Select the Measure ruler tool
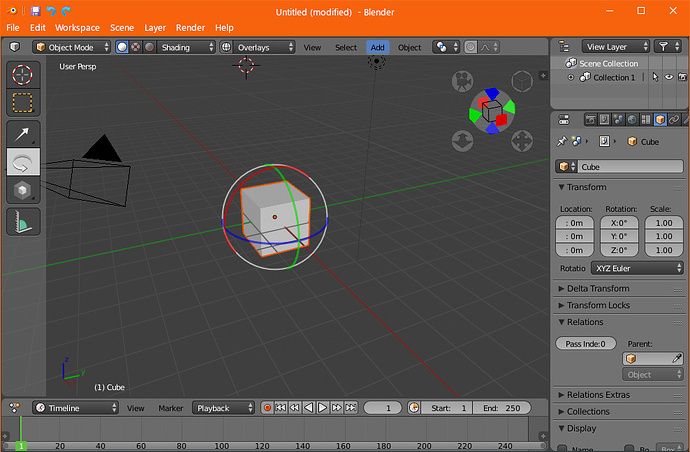690x452 pixels. tap(22, 222)
